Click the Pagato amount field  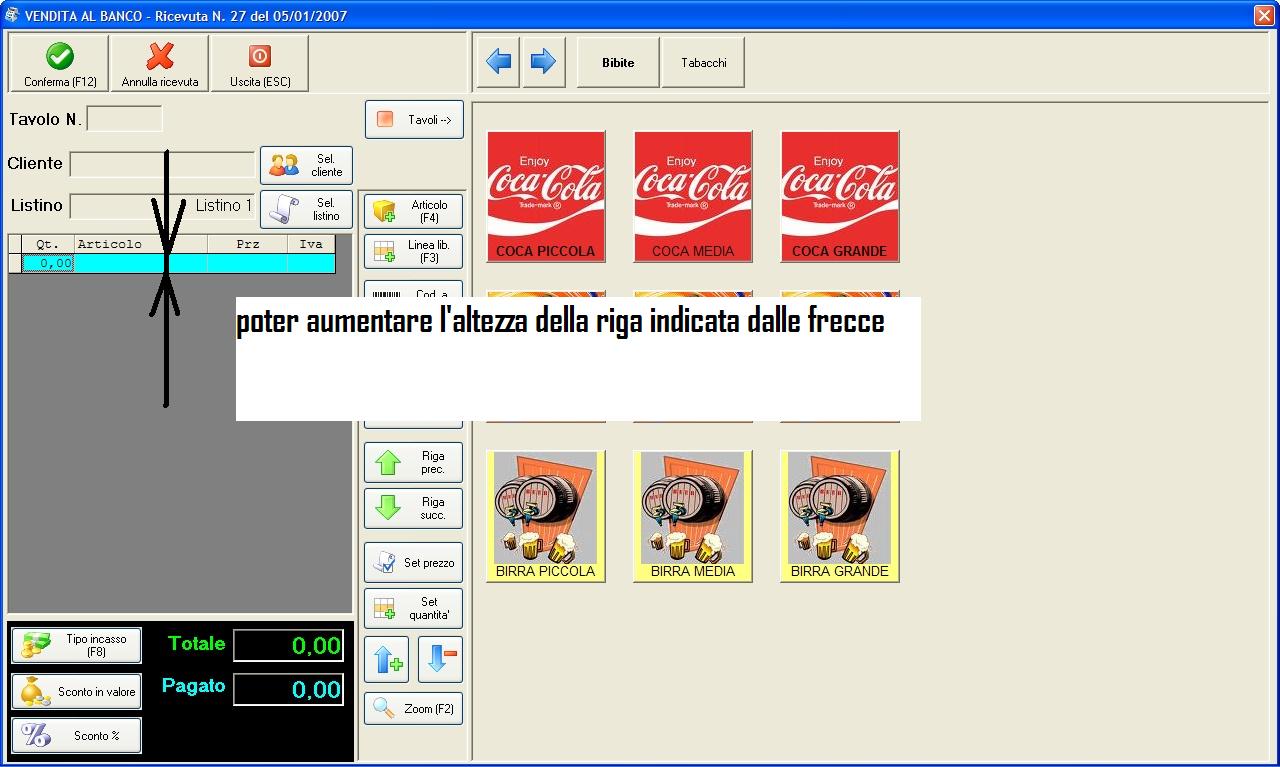(289, 690)
